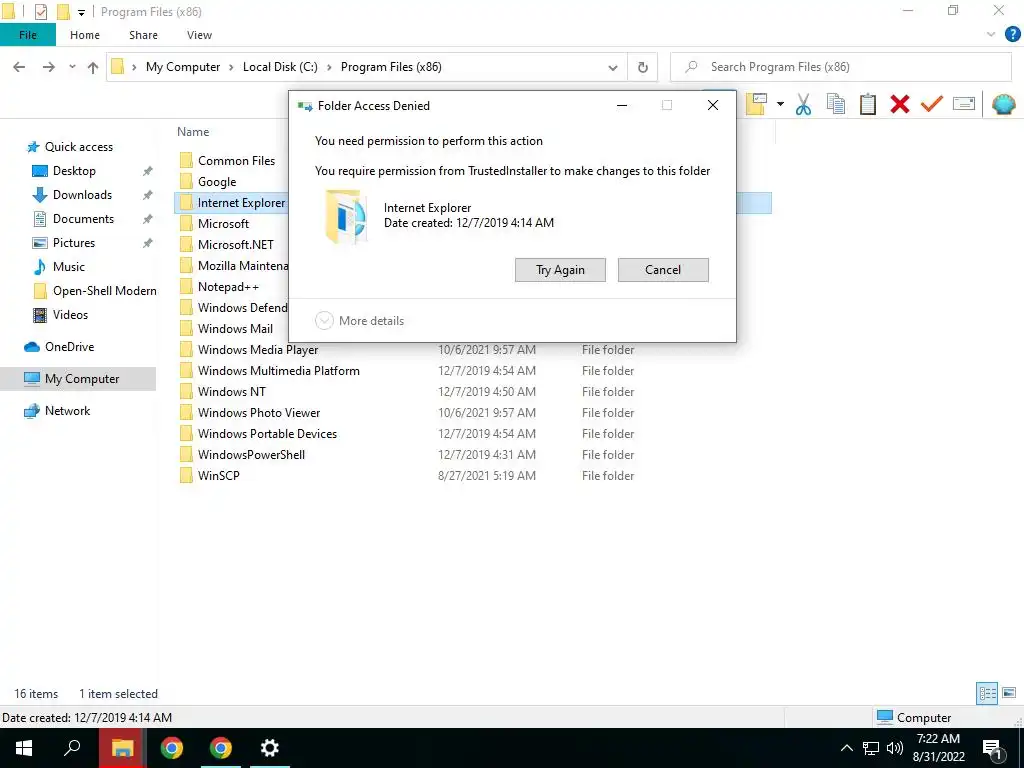Select the Google folder
Screen dimensions: 1024x768
[217, 182]
